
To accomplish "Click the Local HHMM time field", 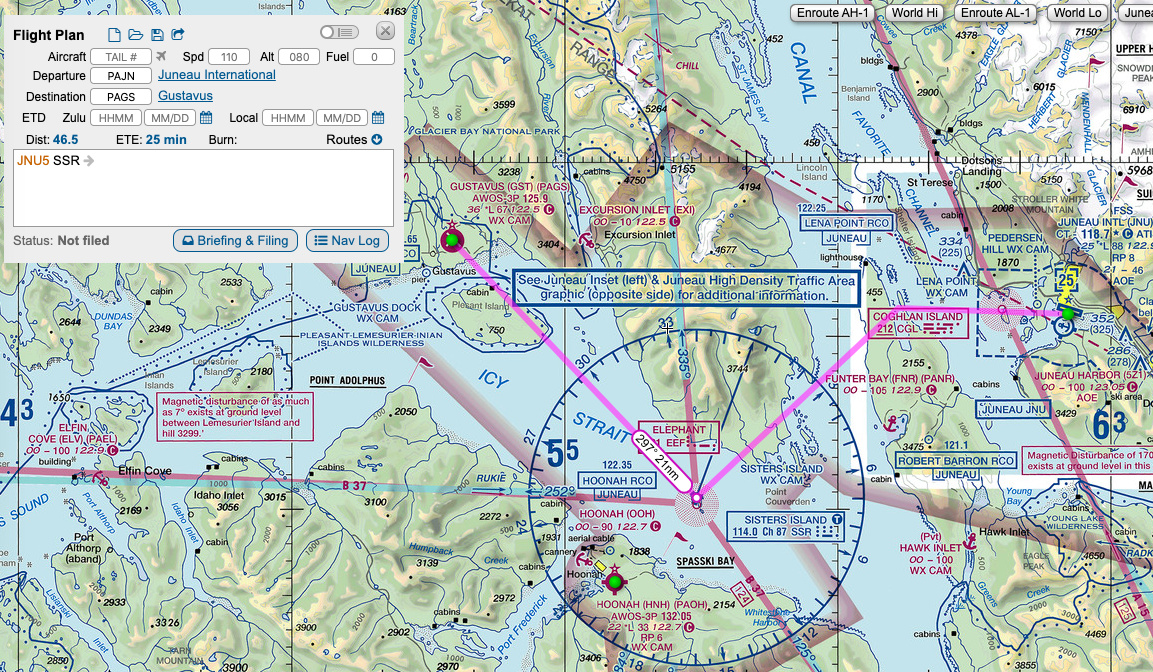I will click(x=288, y=118).
